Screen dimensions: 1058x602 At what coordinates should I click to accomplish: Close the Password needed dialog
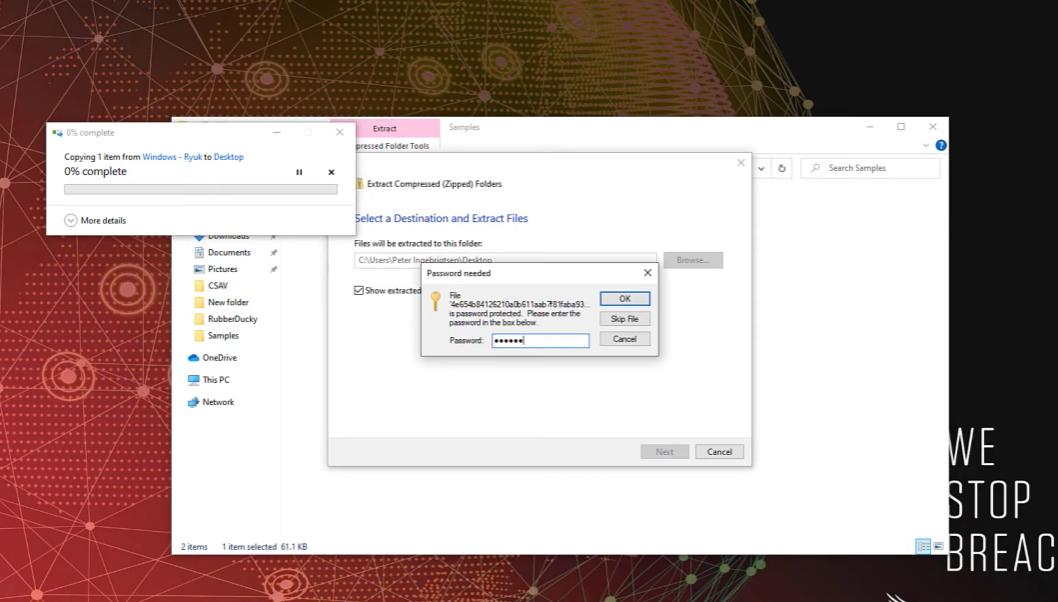point(648,273)
